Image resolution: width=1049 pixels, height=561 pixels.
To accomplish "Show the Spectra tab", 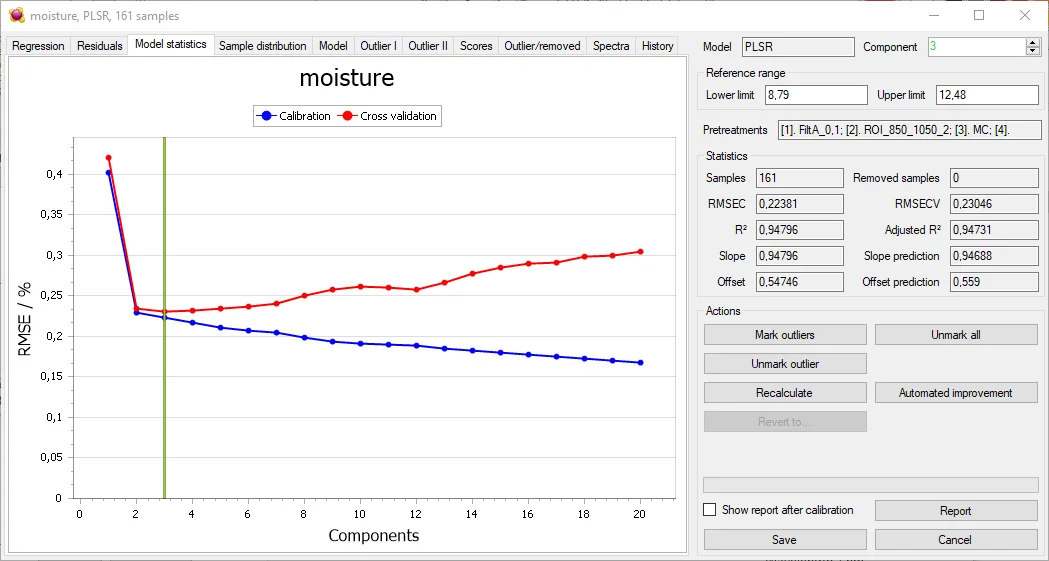I will (611, 46).
